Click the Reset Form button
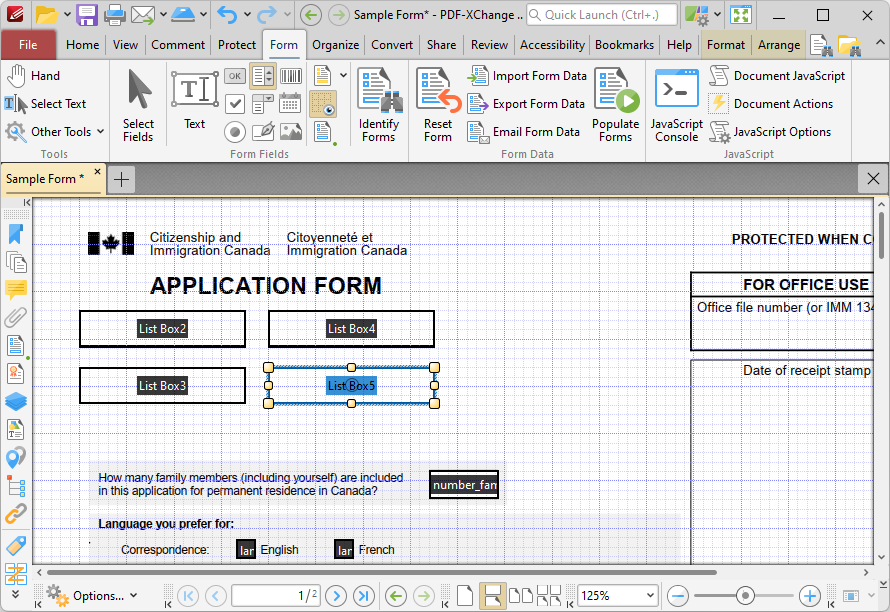Viewport: 890px width, 612px height. pos(438,105)
